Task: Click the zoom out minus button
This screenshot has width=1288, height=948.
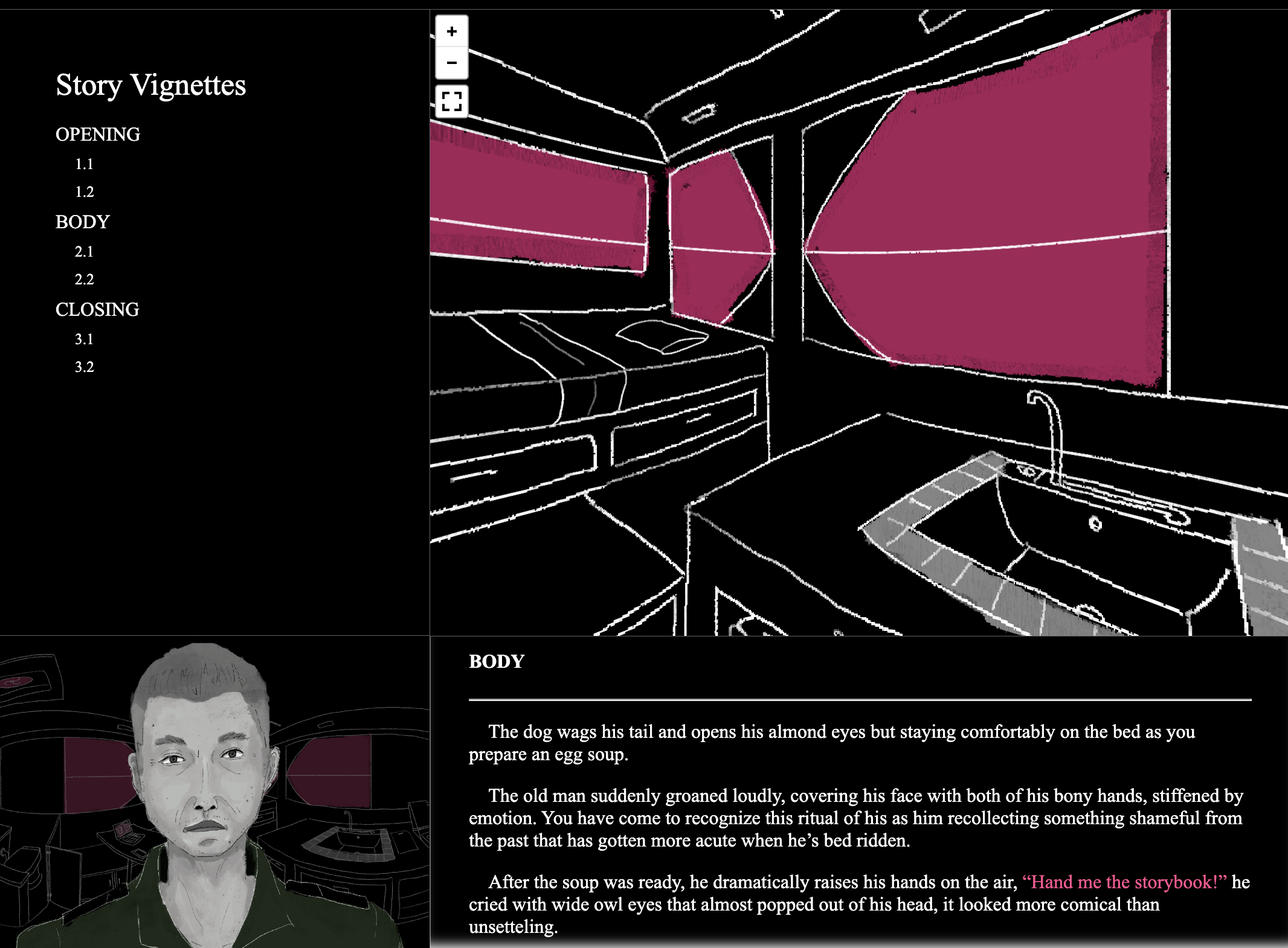Action: tap(451, 63)
